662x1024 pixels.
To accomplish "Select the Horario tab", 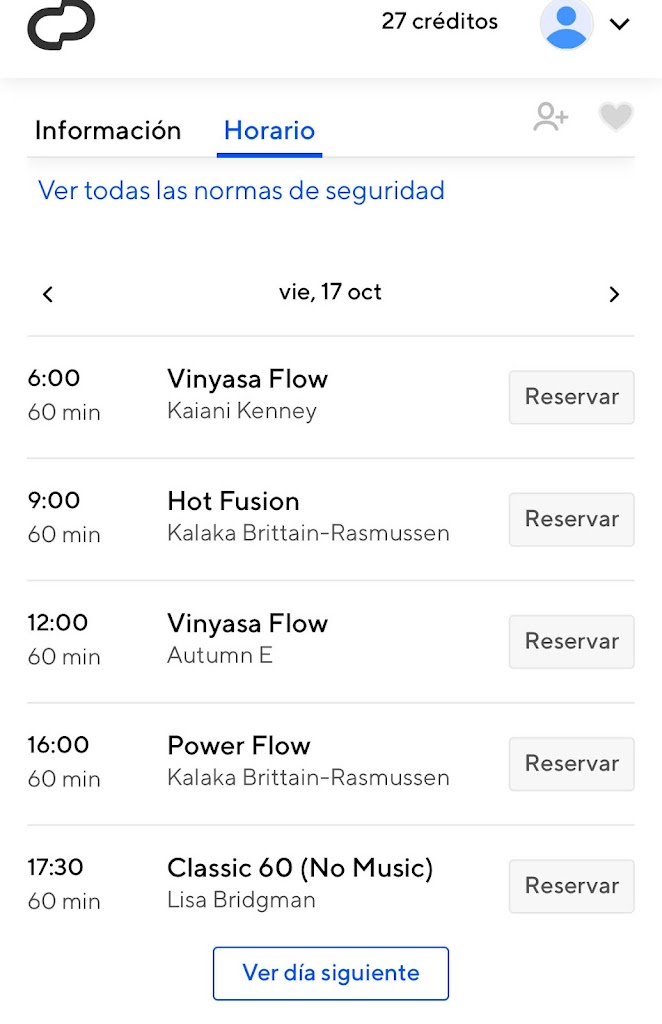I will coord(269,130).
